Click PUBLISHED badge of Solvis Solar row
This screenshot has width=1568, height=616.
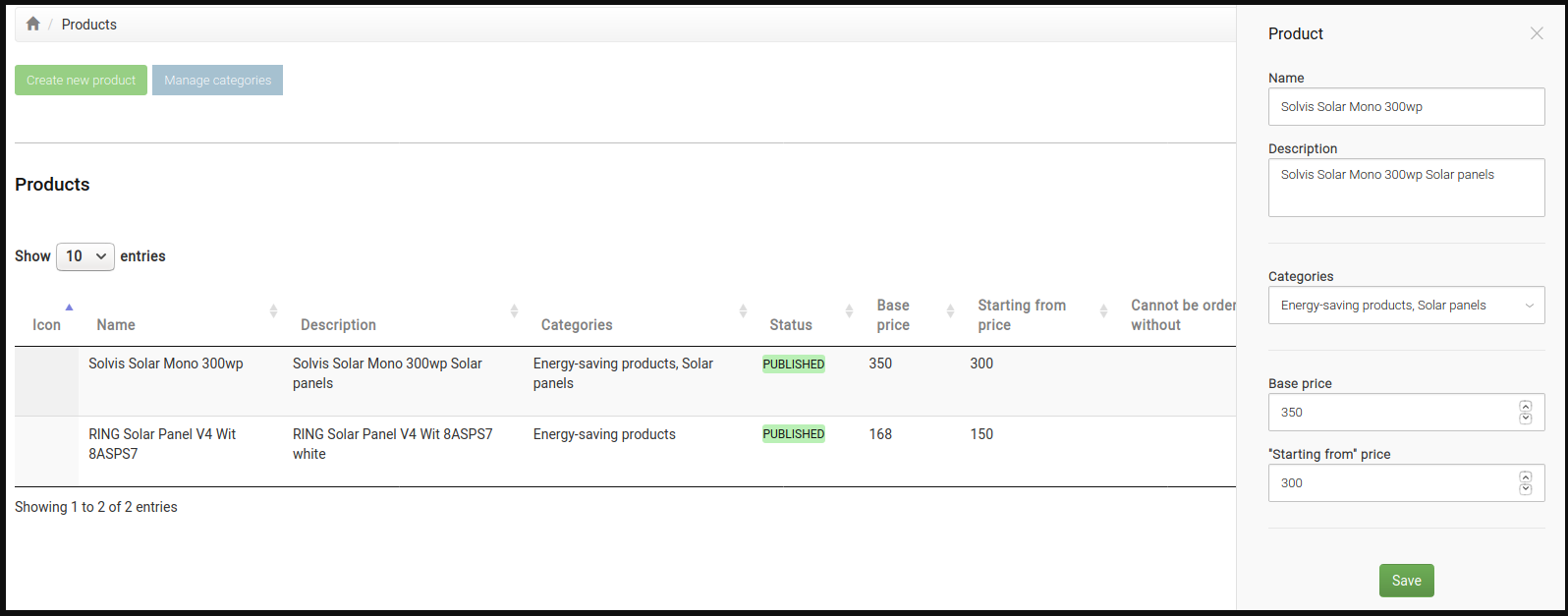tap(794, 364)
